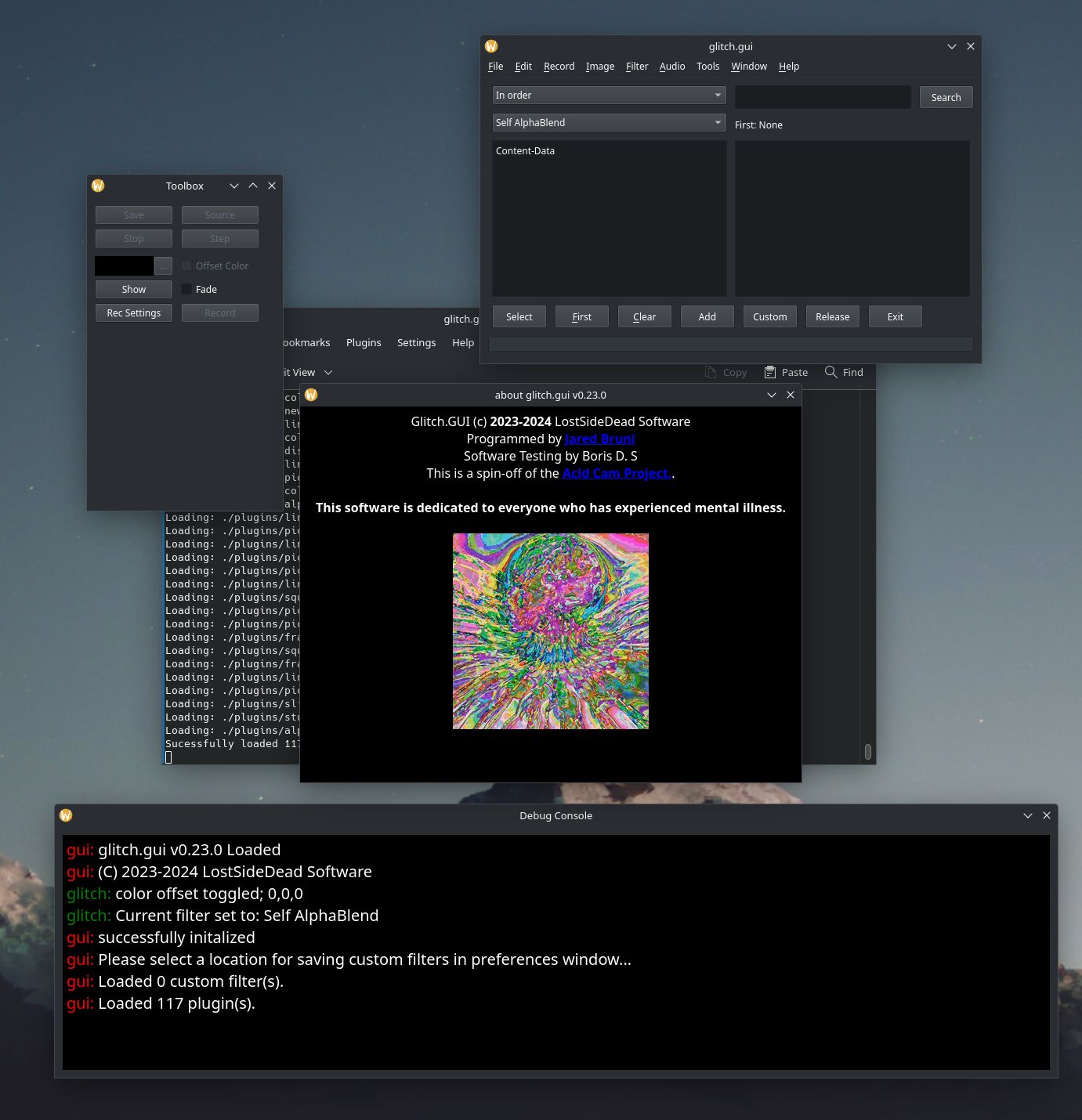Click the First button
This screenshot has width=1082, height=1120.
click(x=581, y=316)
